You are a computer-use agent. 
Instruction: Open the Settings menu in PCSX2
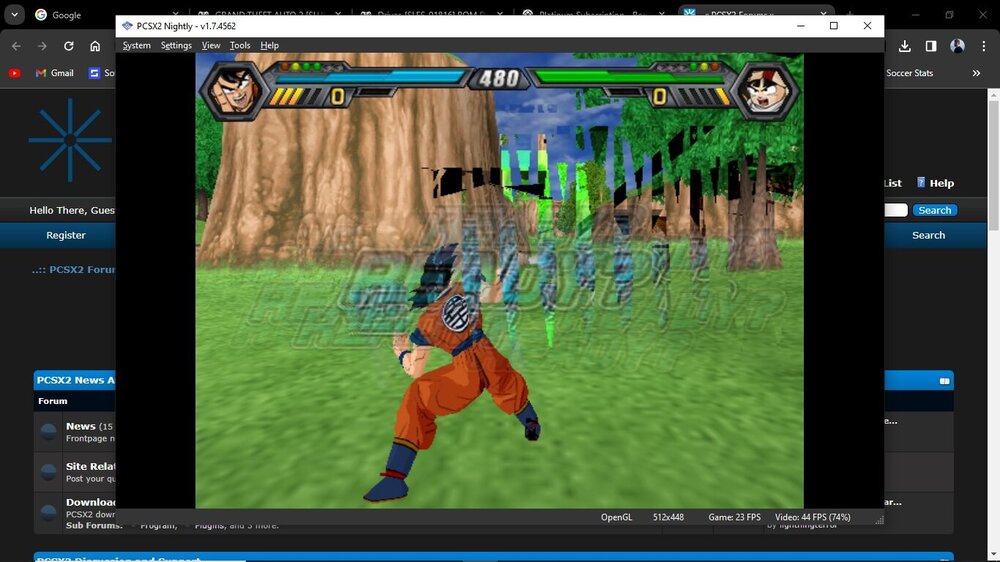tap(176, 46)
